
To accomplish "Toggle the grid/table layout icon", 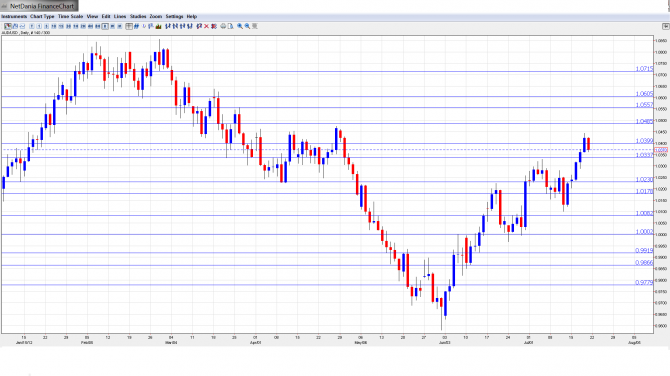I will pyautogui.click(x=129, y=26).
